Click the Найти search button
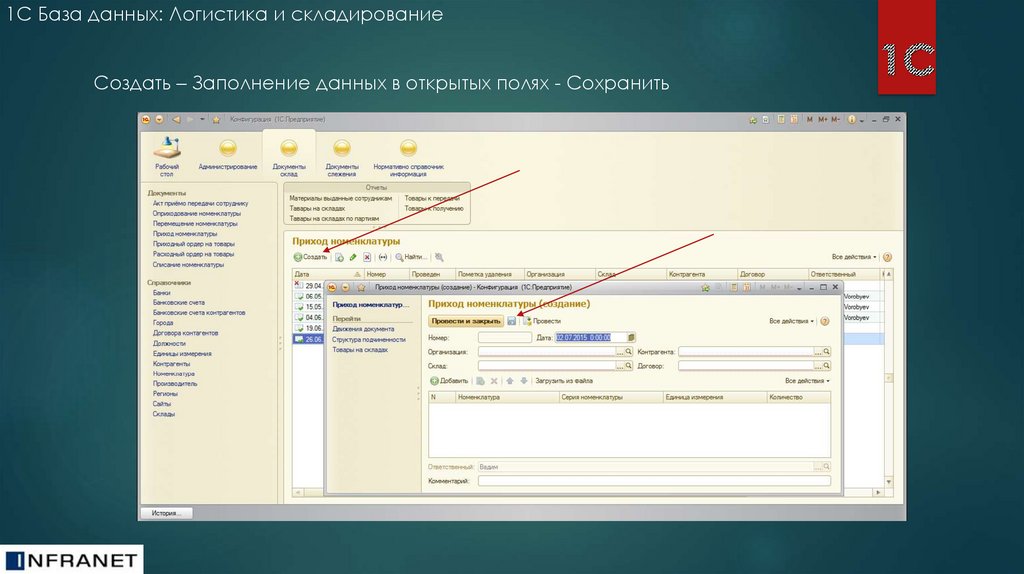Screen dimensions: 1024x574 (x=411, y=257)
